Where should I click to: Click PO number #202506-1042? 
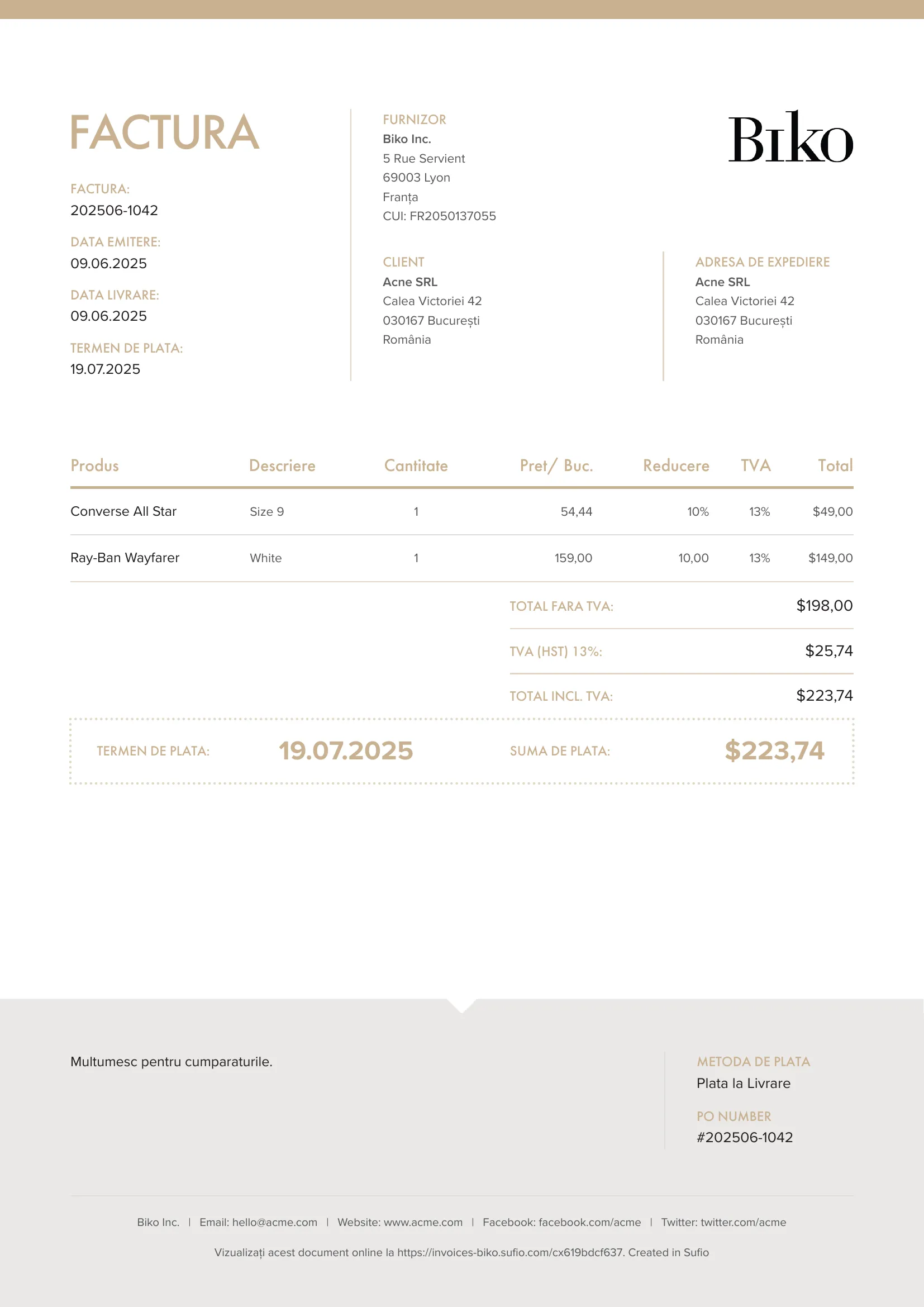pos(745,1137)
